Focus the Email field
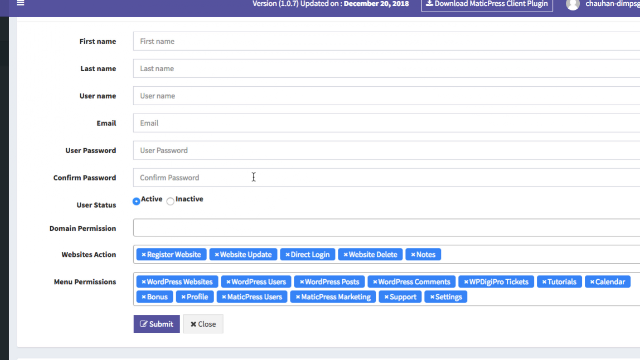640x360 pixels. (x=386, y=123)
